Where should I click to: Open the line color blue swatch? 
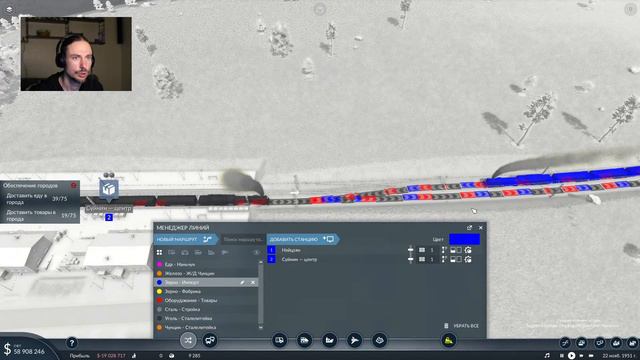[x=464, y=239]
